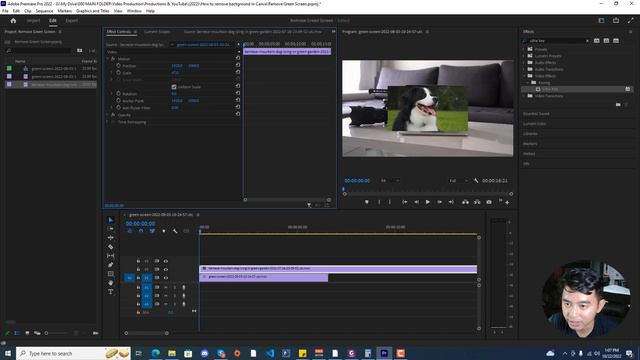Switch to the Import workspace tab

tap(33, 20)
